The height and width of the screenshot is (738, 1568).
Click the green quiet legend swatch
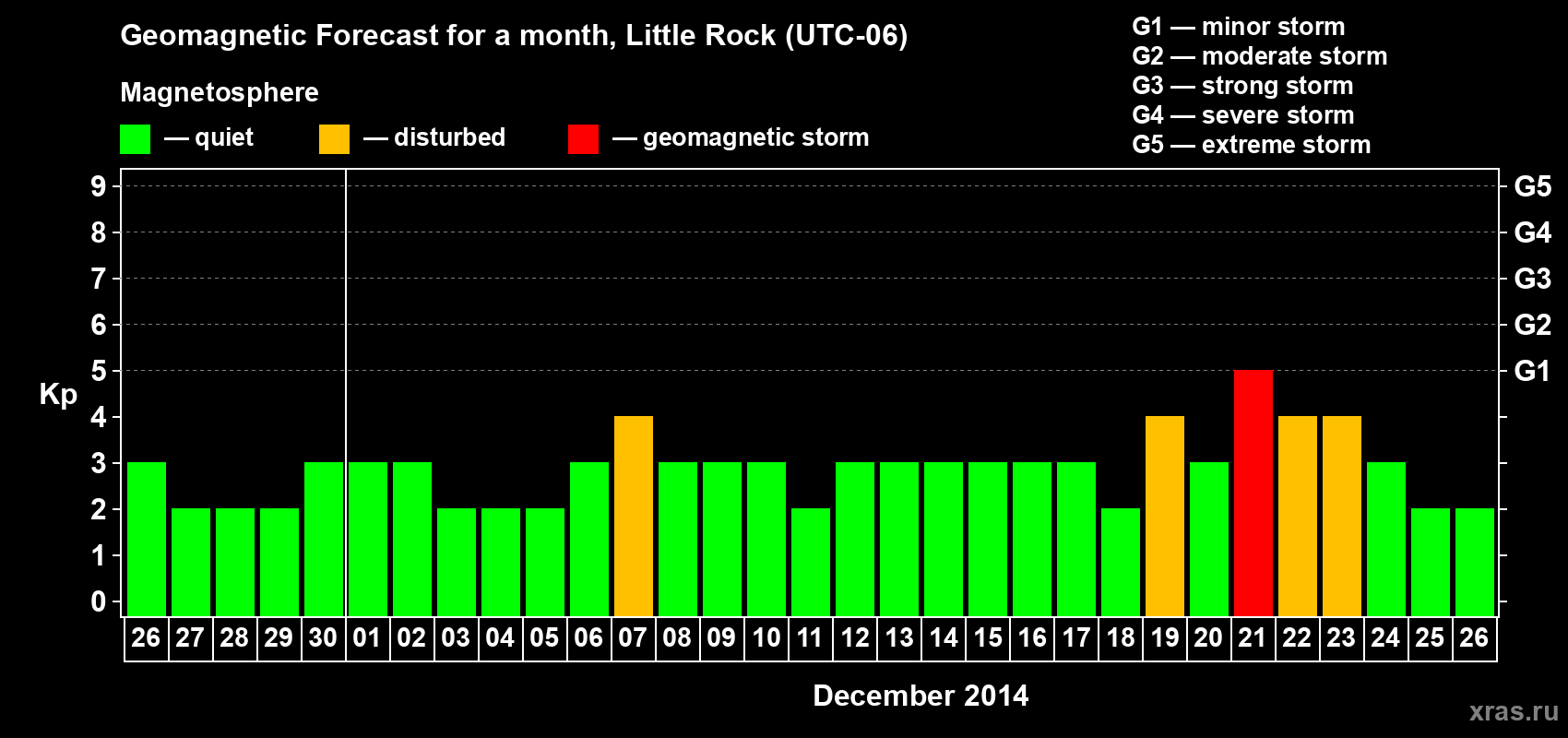135,138
